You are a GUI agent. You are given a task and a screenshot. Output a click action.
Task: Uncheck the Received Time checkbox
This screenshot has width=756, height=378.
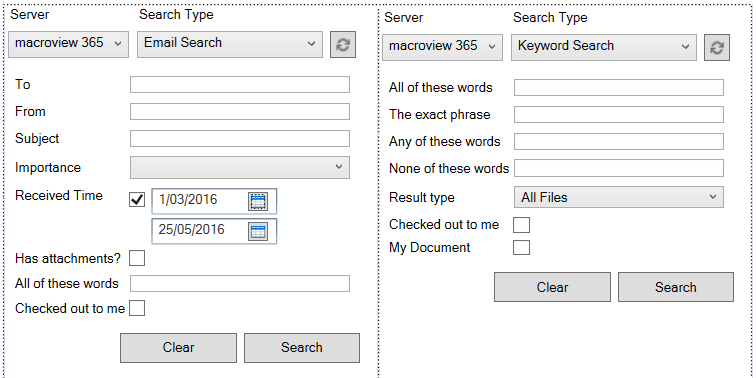pos(137,199)
